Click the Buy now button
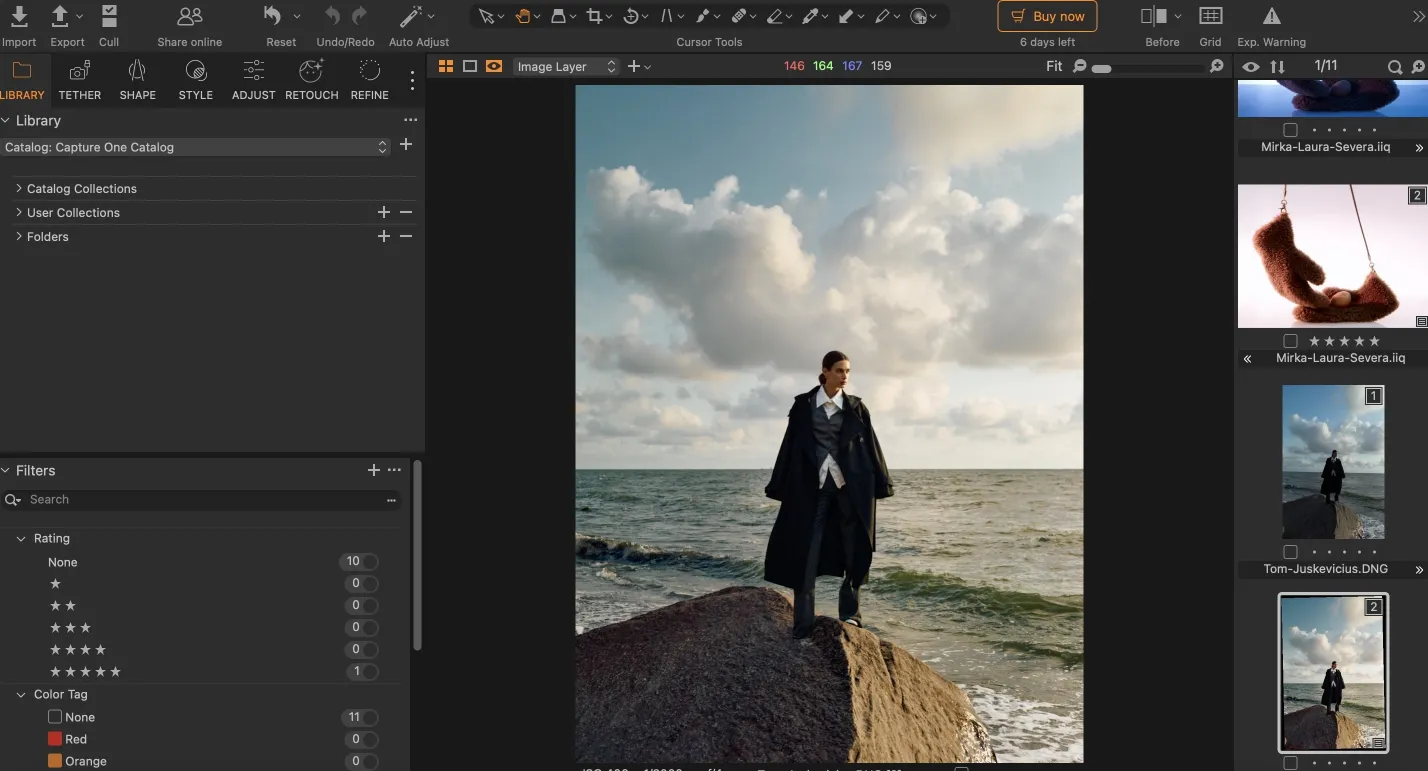Image resolution: width=1428 pixels, height=771 pixels. coord(1047,16)
